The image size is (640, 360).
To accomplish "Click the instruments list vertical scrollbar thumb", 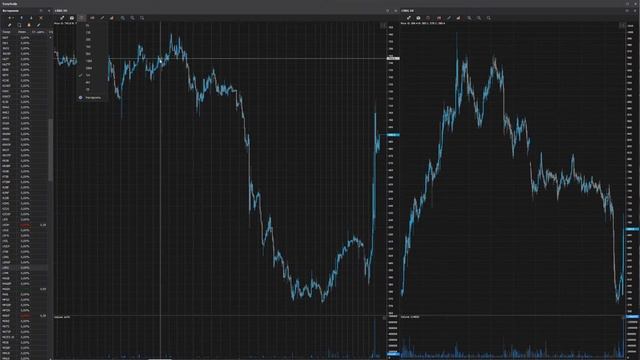I will pos(51,150).
